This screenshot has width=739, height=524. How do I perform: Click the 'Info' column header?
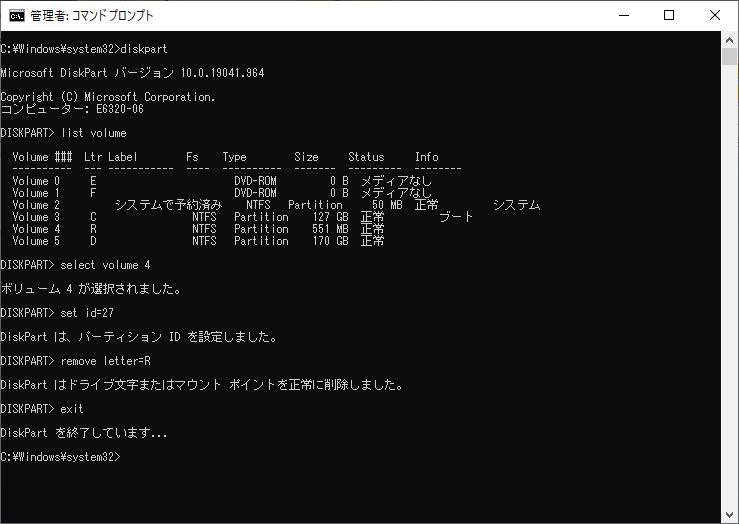click(427, 157)
